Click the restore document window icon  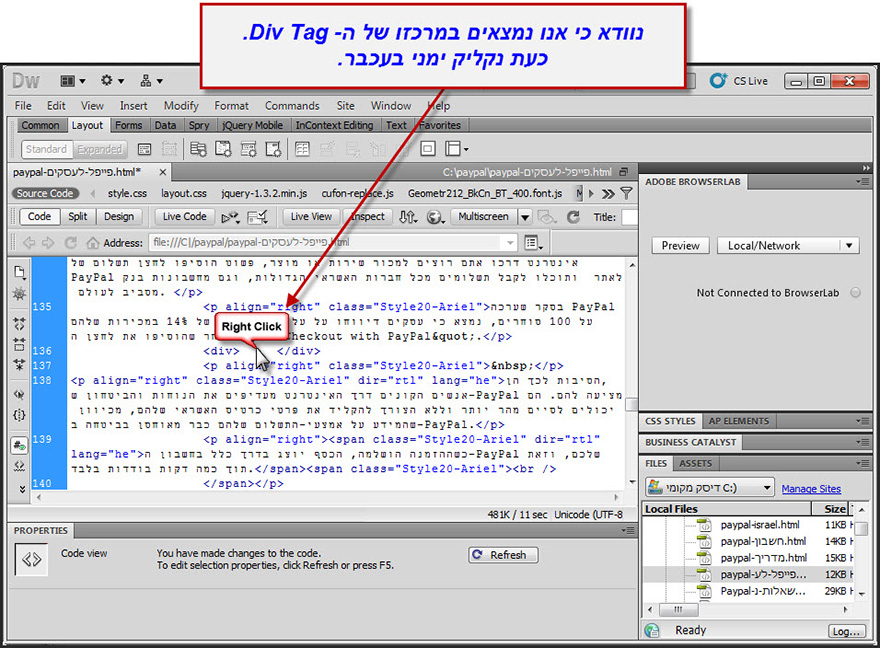pyautogui.click(x=624, y=172)
